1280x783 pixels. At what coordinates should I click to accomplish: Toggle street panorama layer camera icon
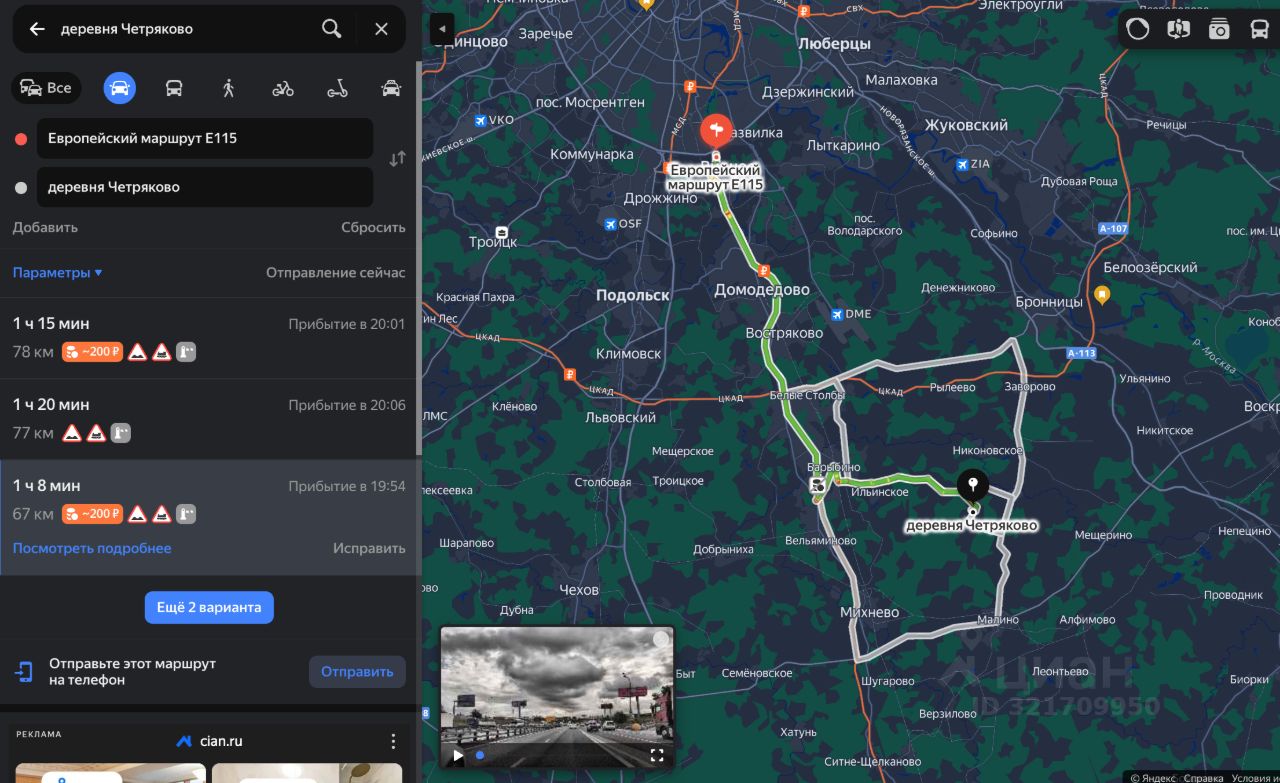1219,29
